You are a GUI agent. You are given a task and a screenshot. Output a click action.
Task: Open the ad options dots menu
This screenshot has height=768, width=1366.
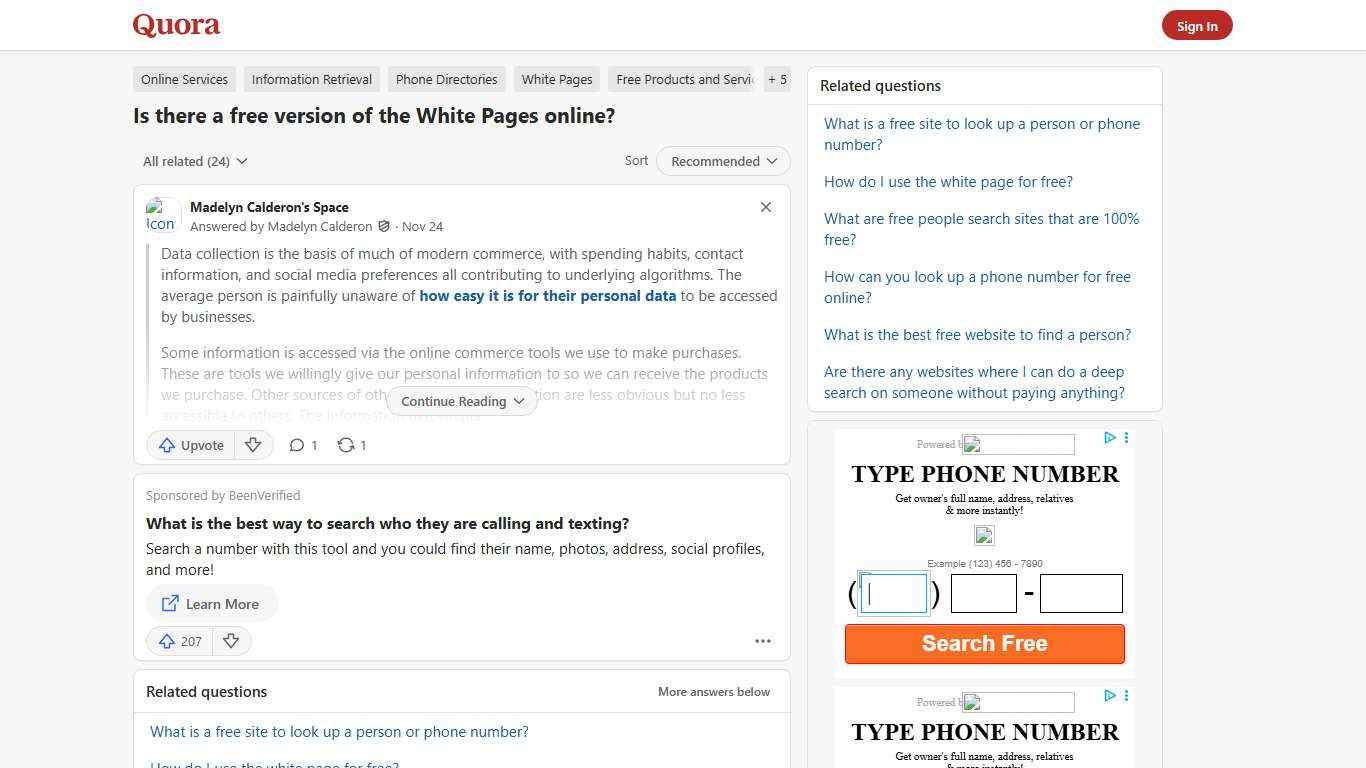(1126, 438)
